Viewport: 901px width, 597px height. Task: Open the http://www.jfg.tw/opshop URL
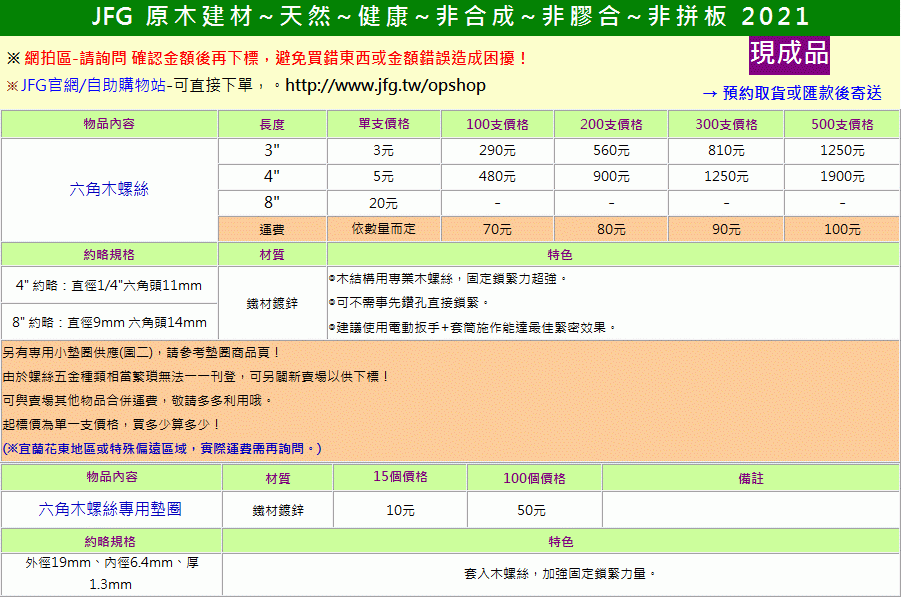pos(385,86)
